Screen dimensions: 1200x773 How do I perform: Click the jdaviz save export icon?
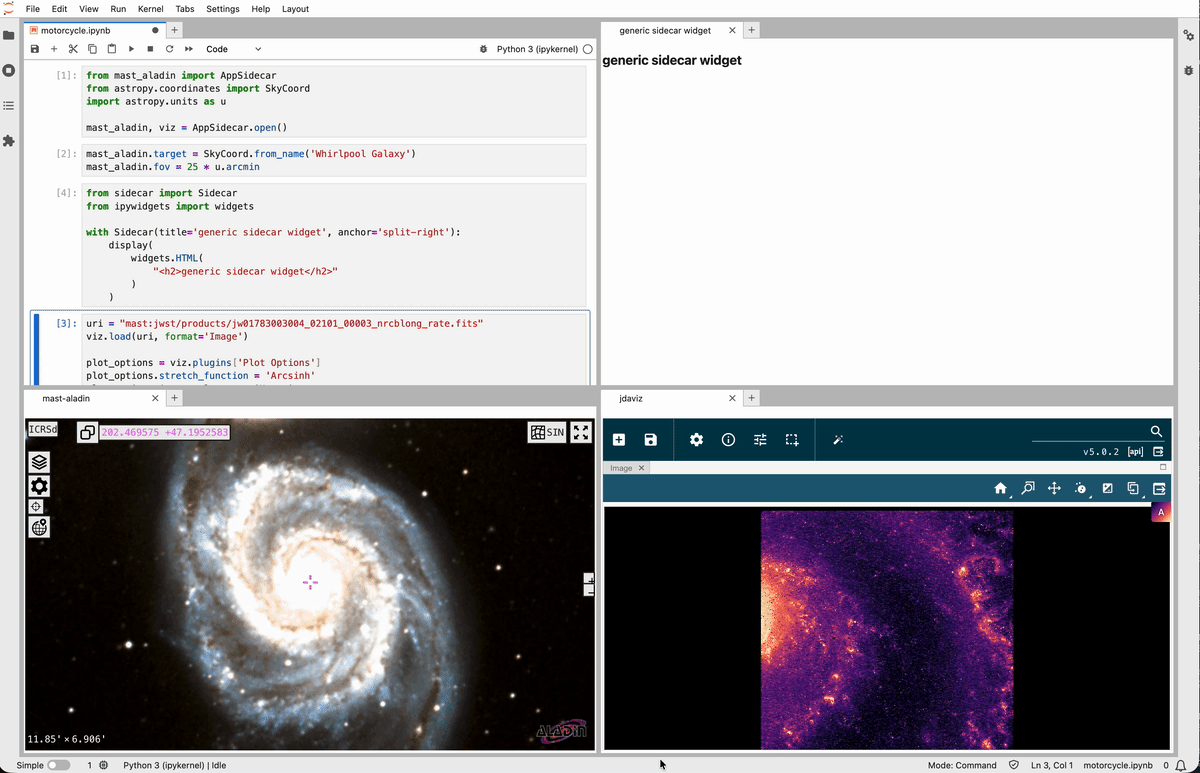pyautogui.click(x=651, y=440)
